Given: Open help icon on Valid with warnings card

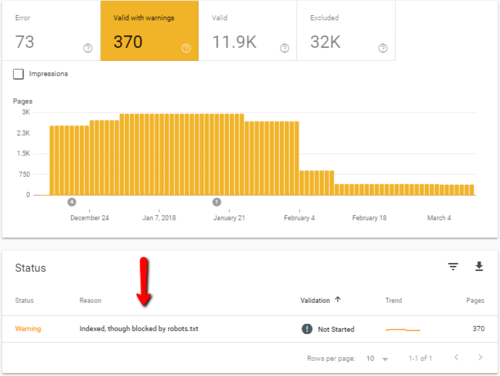Looking at the screenshot, I should point(186,48).
